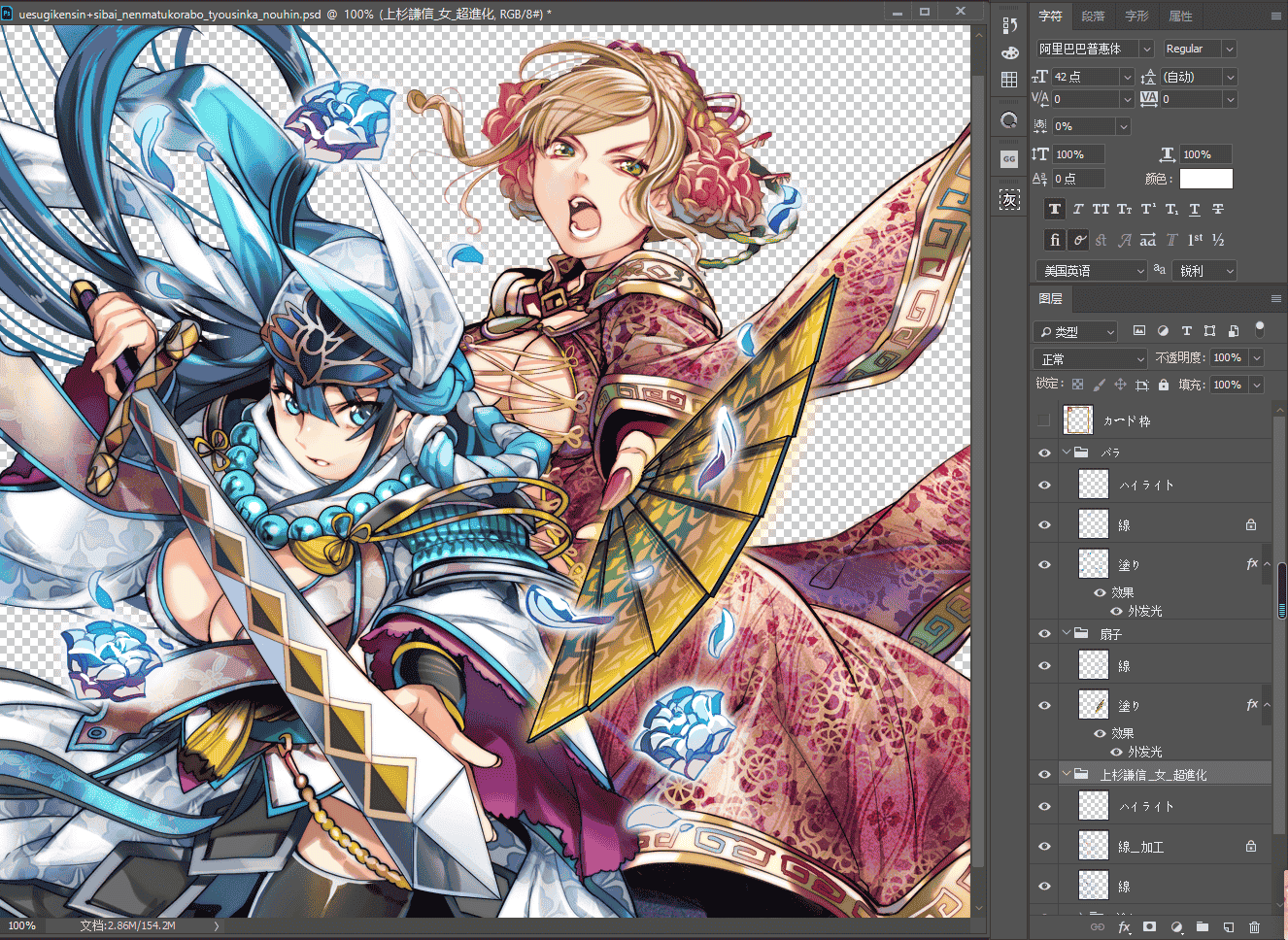Open the text color swatch
The height and width of the screenshot is (940, 1288).
coord(1205,179)
